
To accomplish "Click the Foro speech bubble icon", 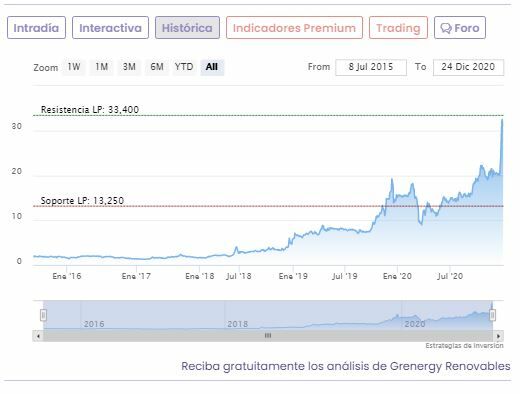I will point(446,28).
